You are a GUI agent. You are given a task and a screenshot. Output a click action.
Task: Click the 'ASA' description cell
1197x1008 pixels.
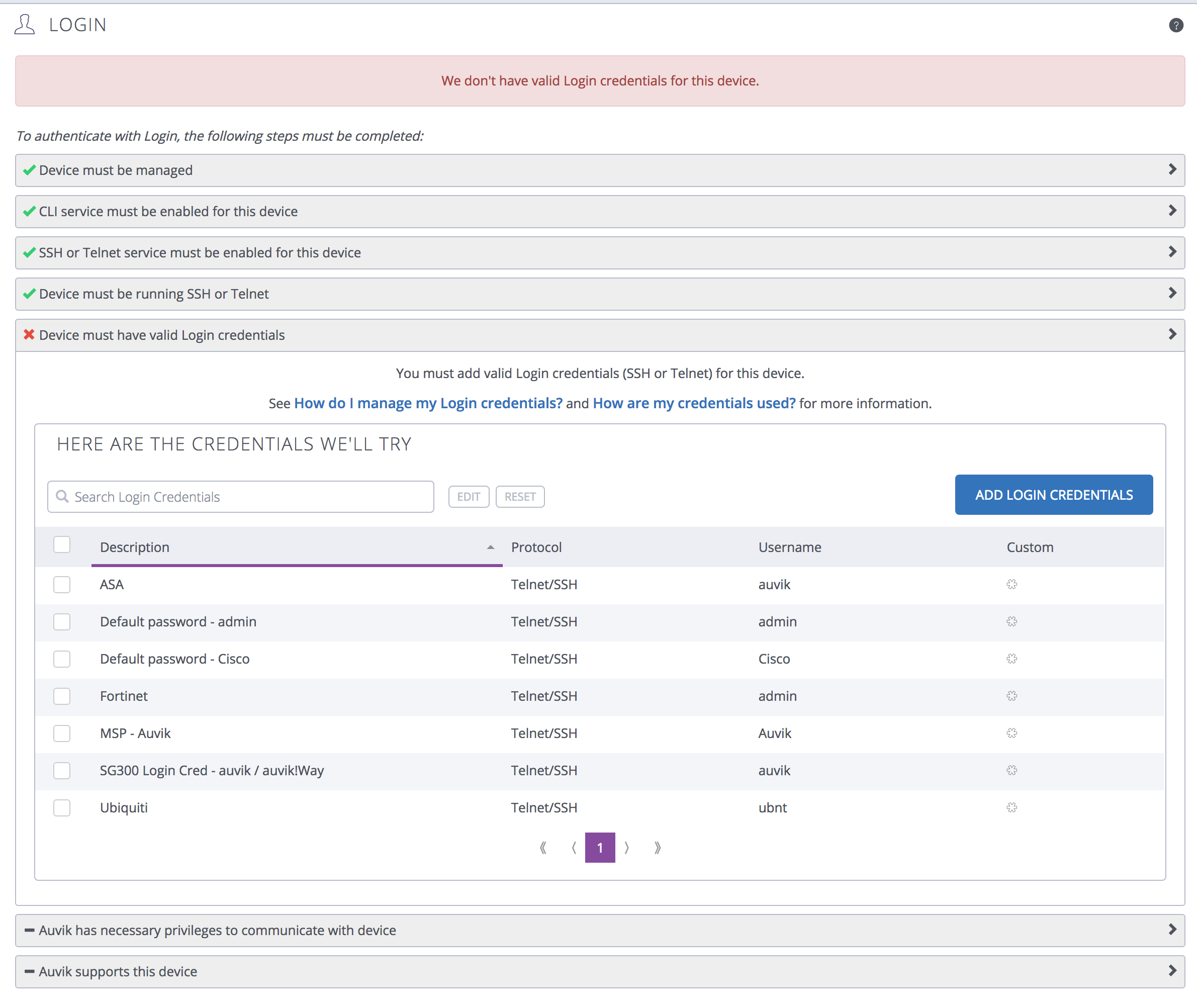click(x=112, y=584)
